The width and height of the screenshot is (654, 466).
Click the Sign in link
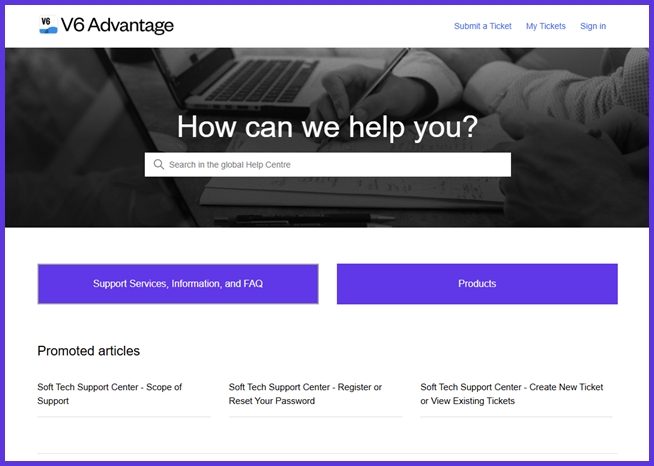point(592,26)
